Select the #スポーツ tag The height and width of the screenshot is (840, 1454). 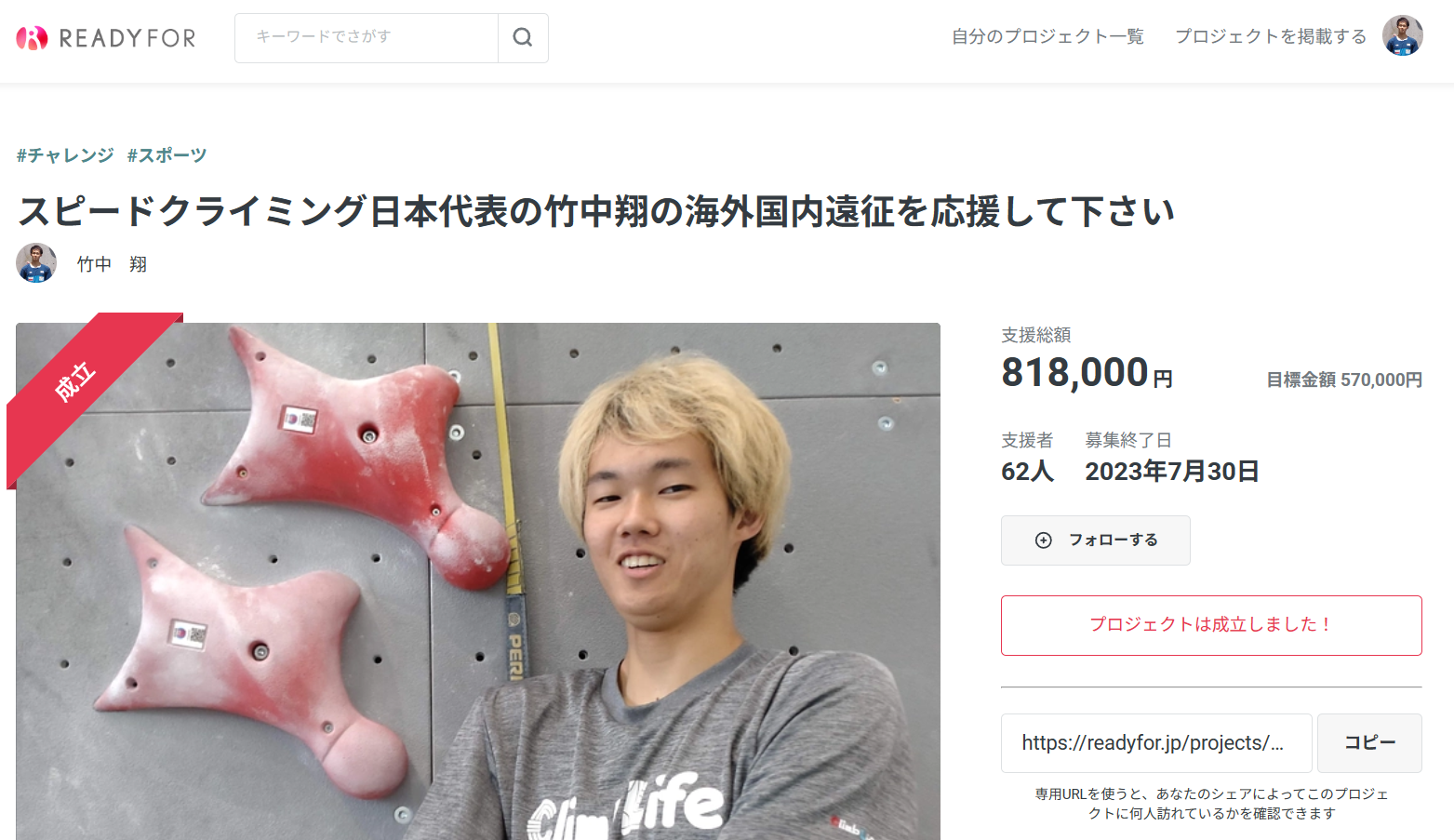(x=167, y=155)
